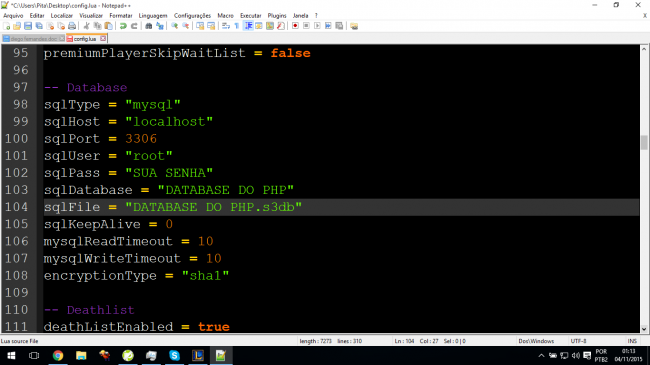650x365 pixels.
Task: Toggle synchronized vertical scrolling icon
Action: [200, 26]
